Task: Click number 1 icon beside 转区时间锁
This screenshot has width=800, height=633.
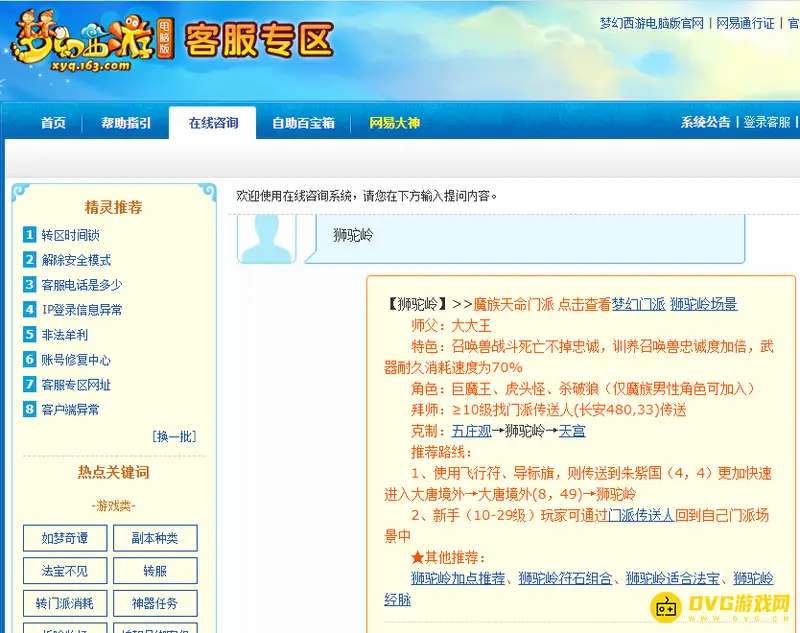Action: [30, 235]
